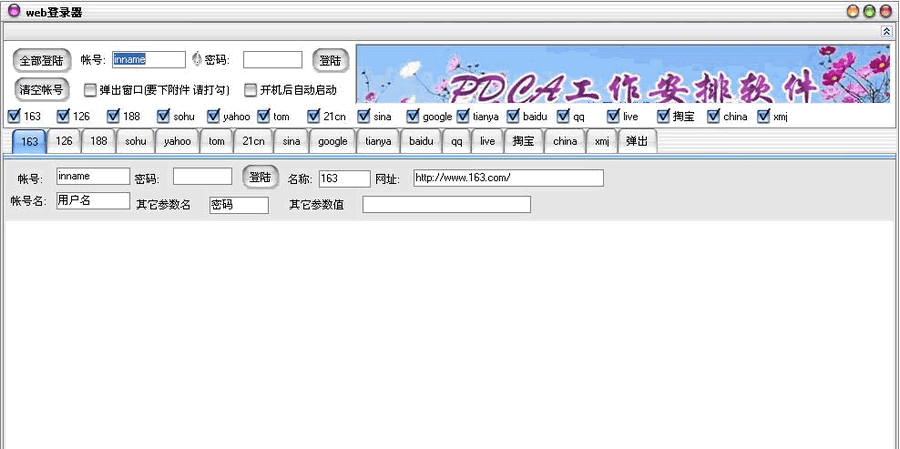900x449 pixels.
Task: Minimize window with the orange button
Action: pos(854,11)
